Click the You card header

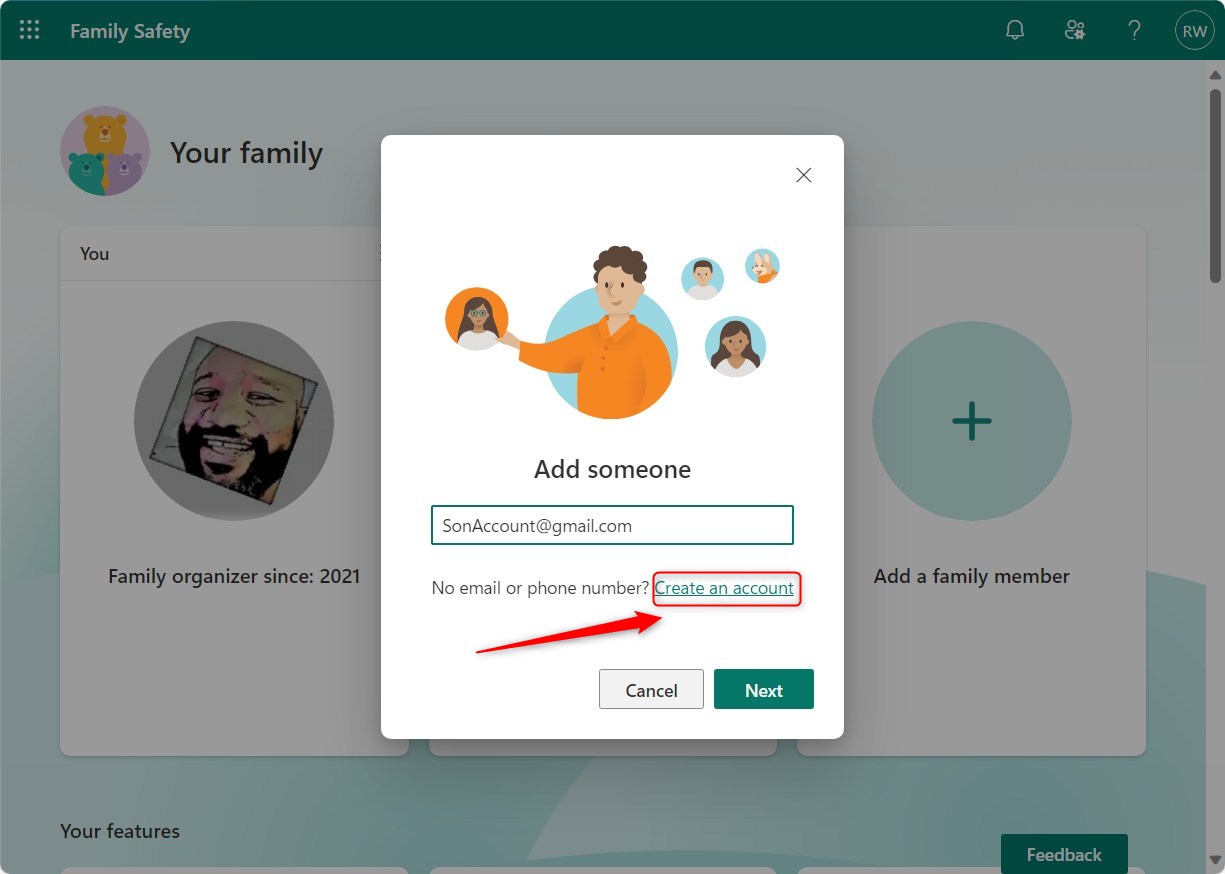(x=94, y=253)
